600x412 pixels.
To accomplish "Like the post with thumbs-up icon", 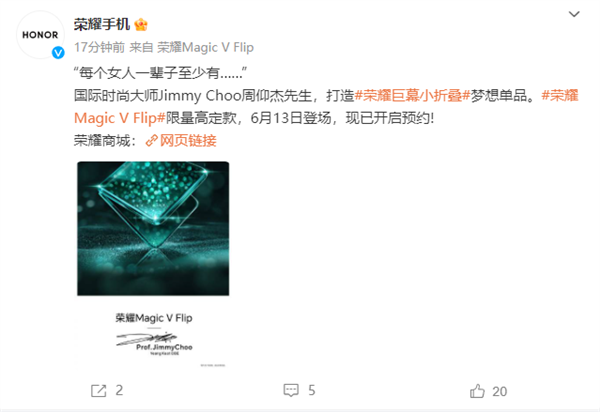I will click(x=477, y=391).
